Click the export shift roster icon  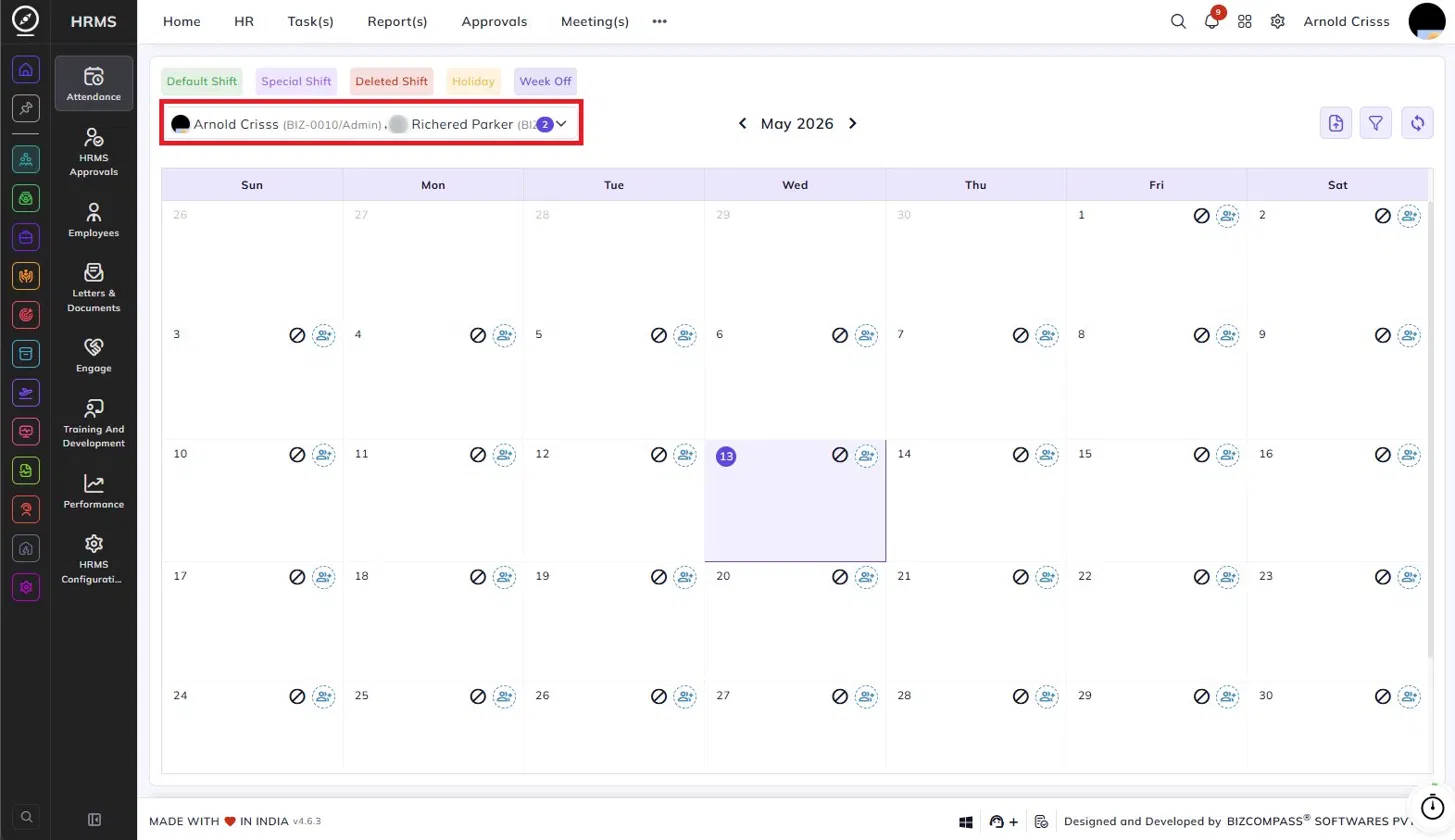click(1336, 123)
